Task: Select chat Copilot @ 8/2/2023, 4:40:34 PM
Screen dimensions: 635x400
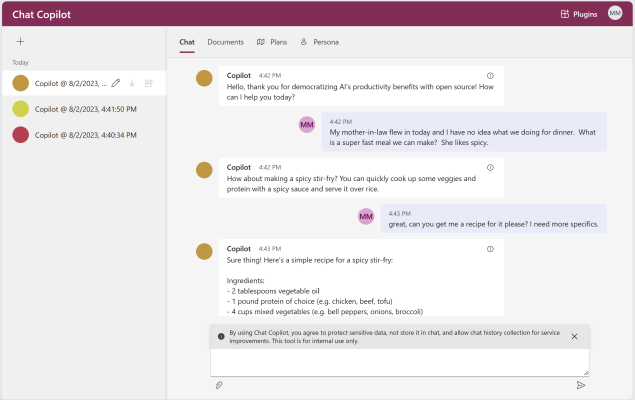Action: [x=84, y=135]
